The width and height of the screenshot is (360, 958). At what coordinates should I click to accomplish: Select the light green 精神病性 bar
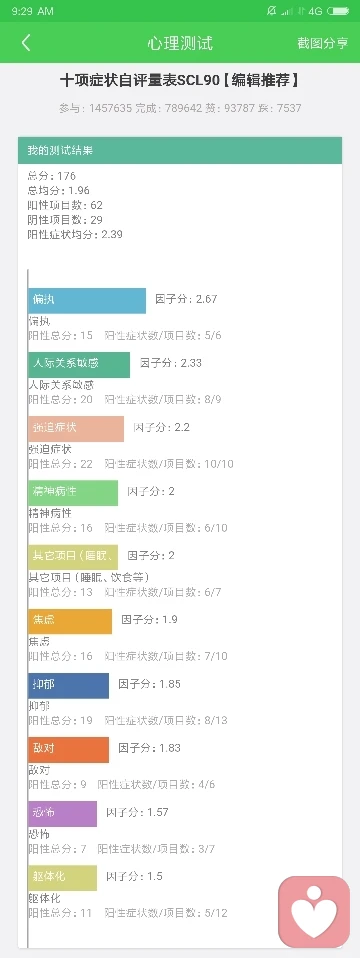click(x=73, y=493)
